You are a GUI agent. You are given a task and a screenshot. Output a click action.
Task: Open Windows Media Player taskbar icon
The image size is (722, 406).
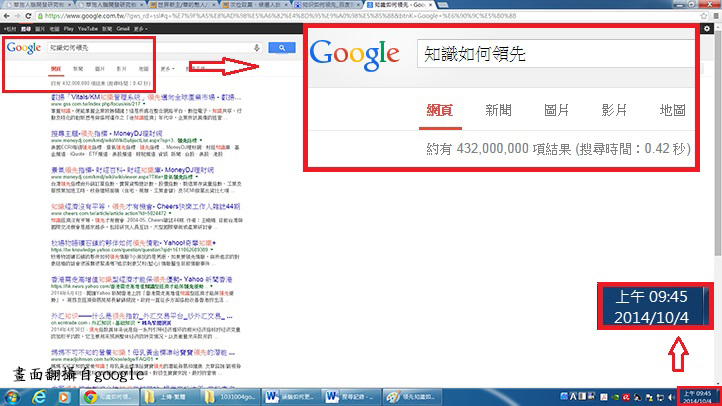click(64, 397)
